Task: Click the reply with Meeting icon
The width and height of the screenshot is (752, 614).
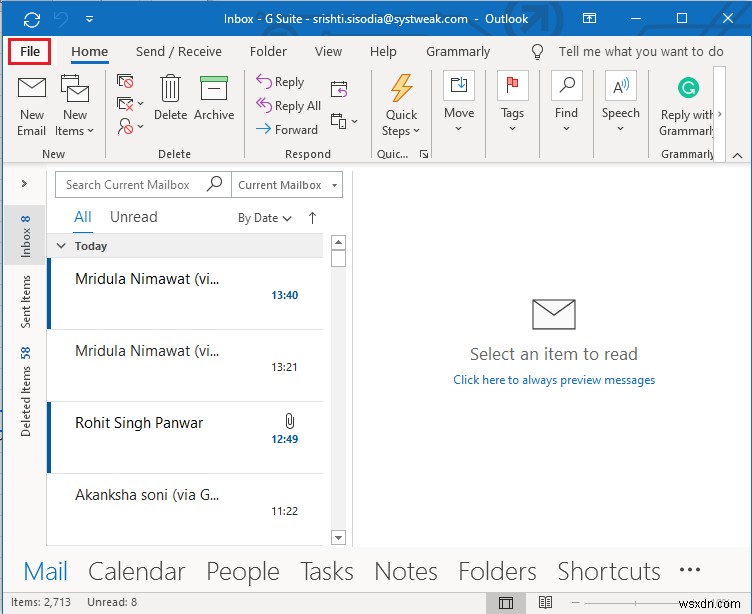Action: point(339,89)
